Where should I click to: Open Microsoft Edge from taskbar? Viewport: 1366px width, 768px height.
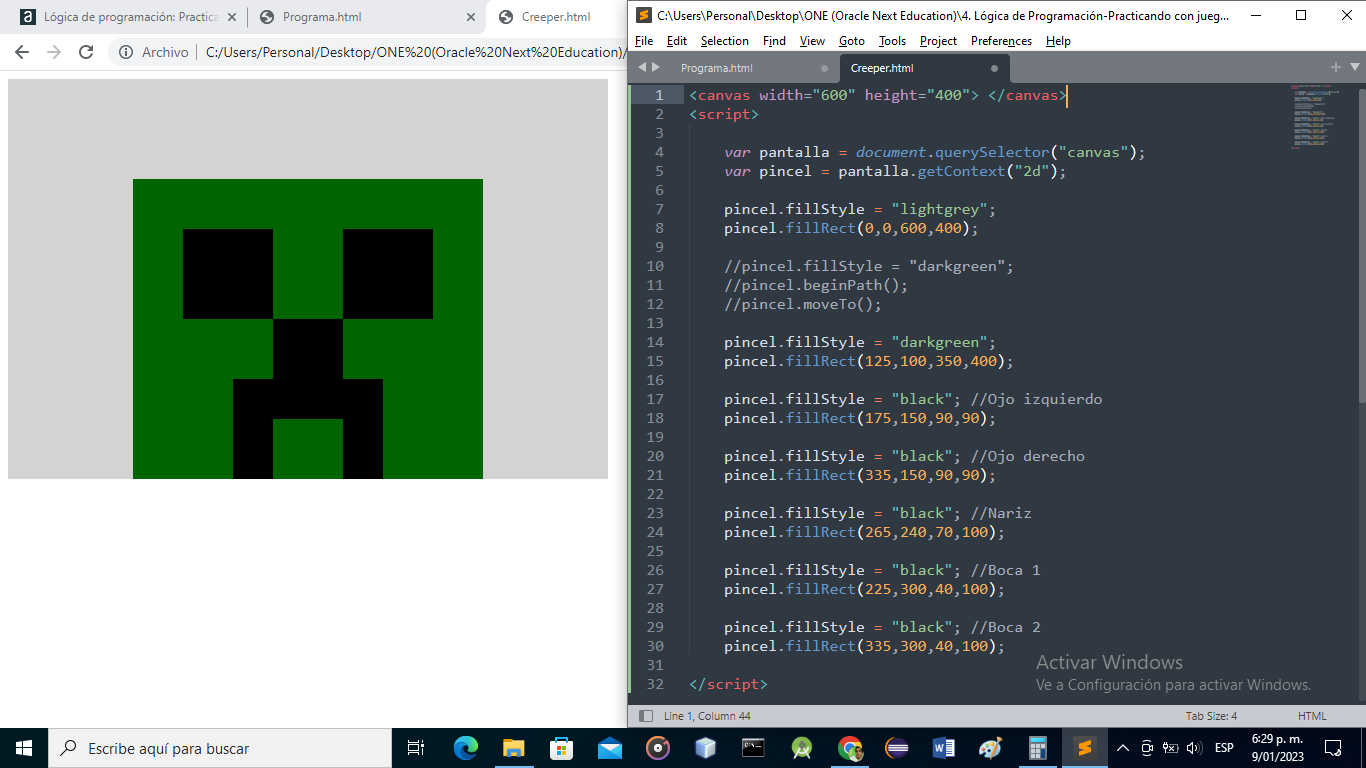pyautogui.click(x=465, y=748)
